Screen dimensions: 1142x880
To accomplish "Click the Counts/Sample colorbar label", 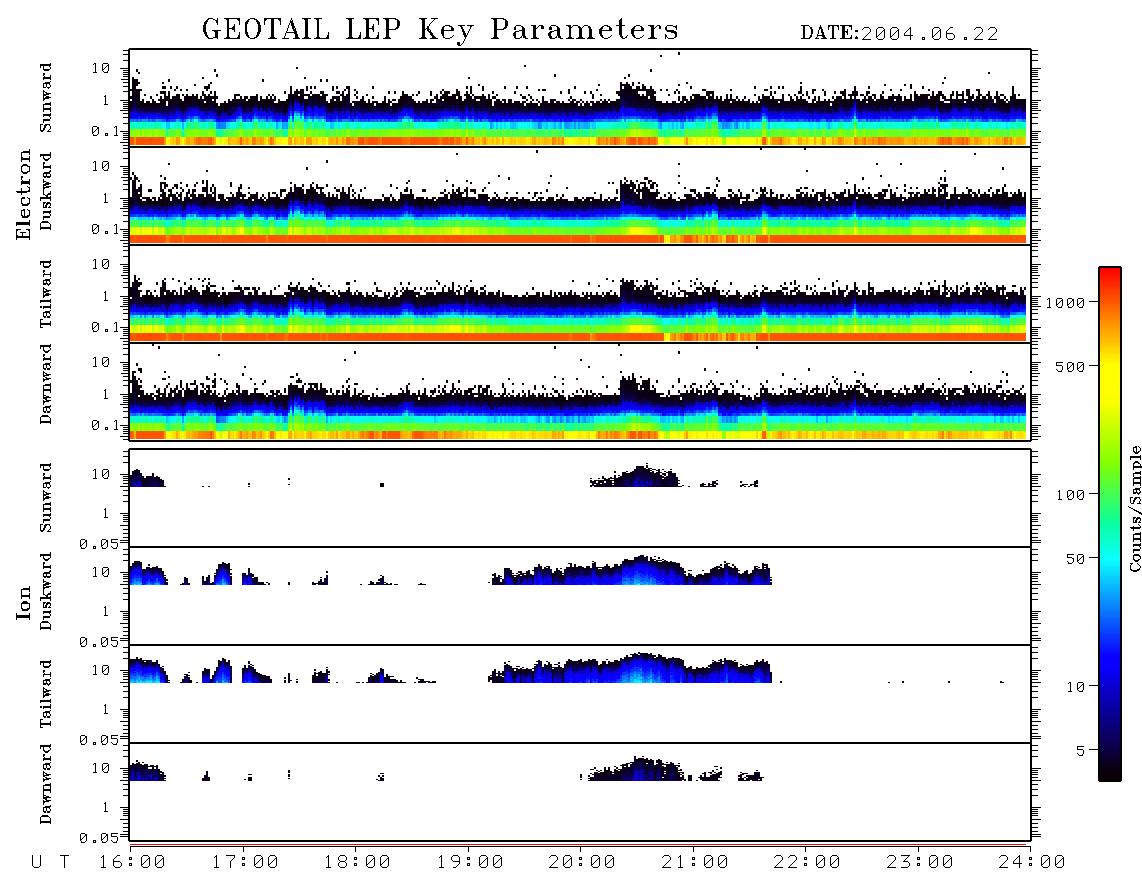I will (x=1134, y=508).
